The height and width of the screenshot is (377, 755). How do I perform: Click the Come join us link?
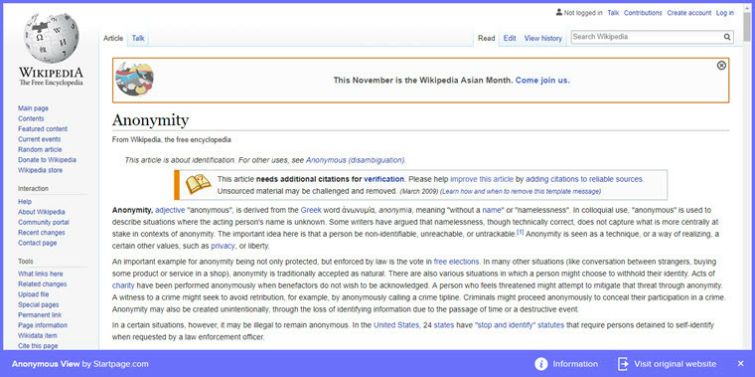point(542,80)
